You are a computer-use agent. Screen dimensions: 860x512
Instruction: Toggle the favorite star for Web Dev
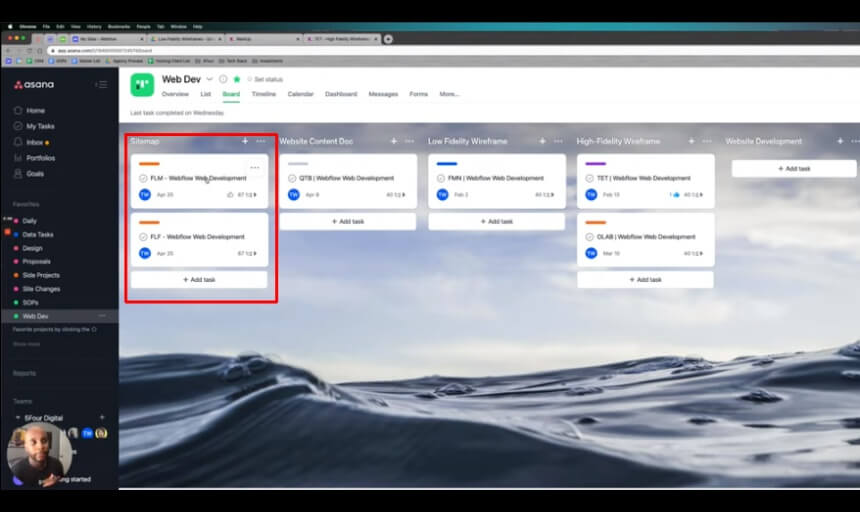point(237,79)
